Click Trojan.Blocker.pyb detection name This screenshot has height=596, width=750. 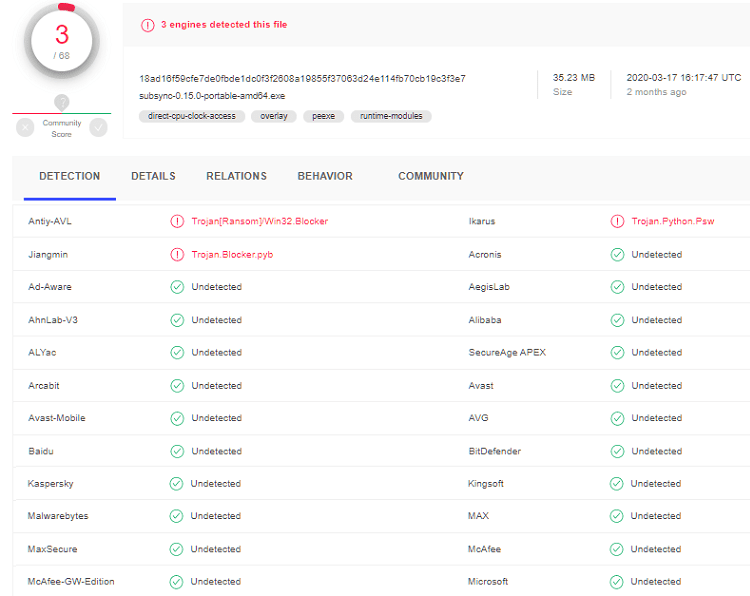(x=232, y=254)
